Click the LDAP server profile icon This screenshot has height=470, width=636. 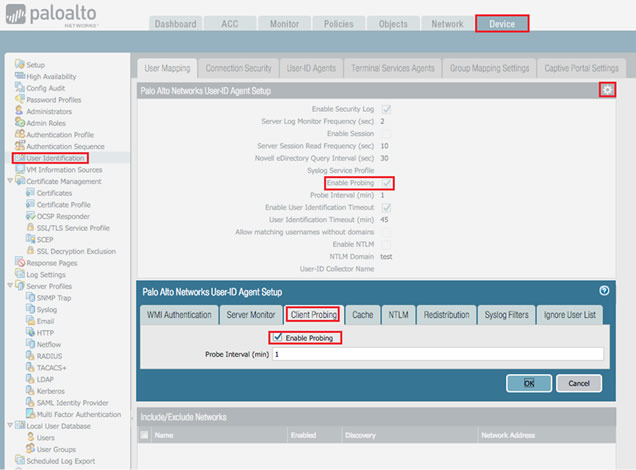click(x=30, y=379)
